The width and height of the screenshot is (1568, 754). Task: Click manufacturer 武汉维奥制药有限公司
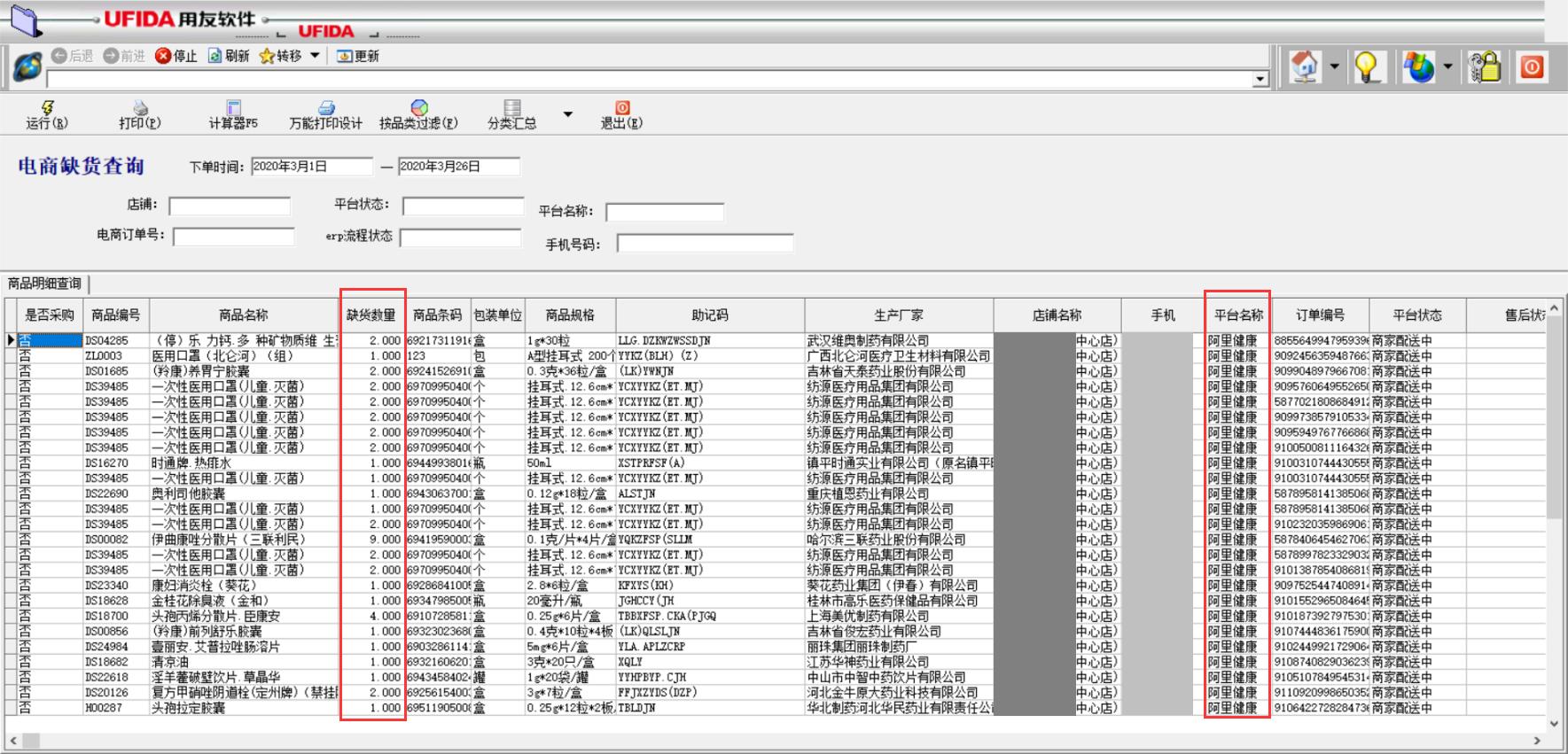(869, 340)
